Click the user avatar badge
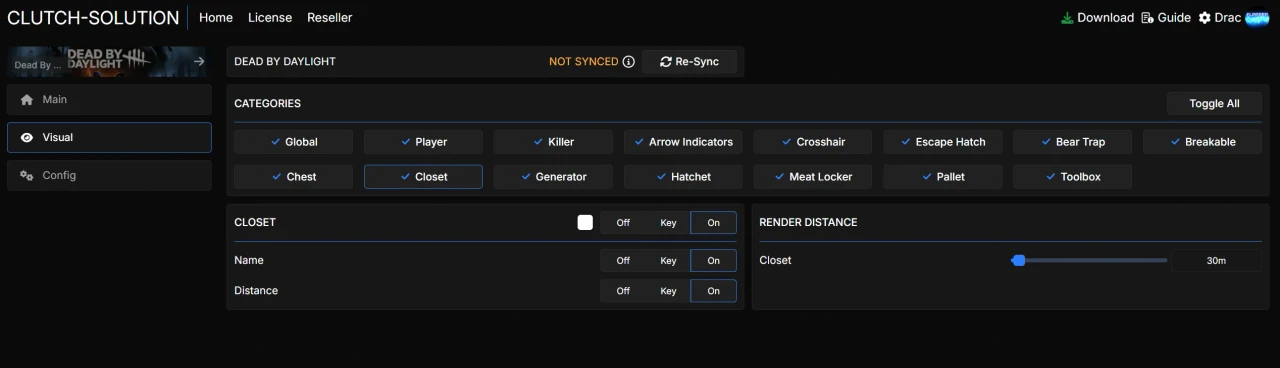The width and height of the screenshot is (1280, 368). (1257, 18)
